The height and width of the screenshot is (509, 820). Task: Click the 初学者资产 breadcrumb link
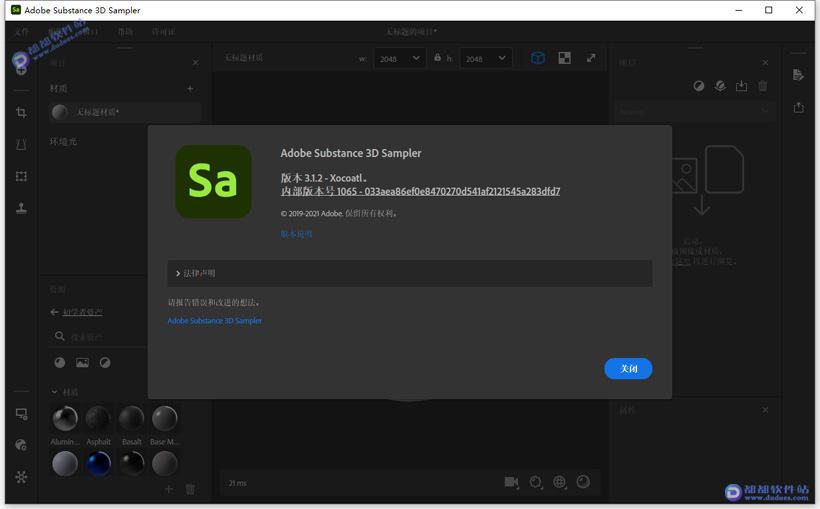(83, 312)
